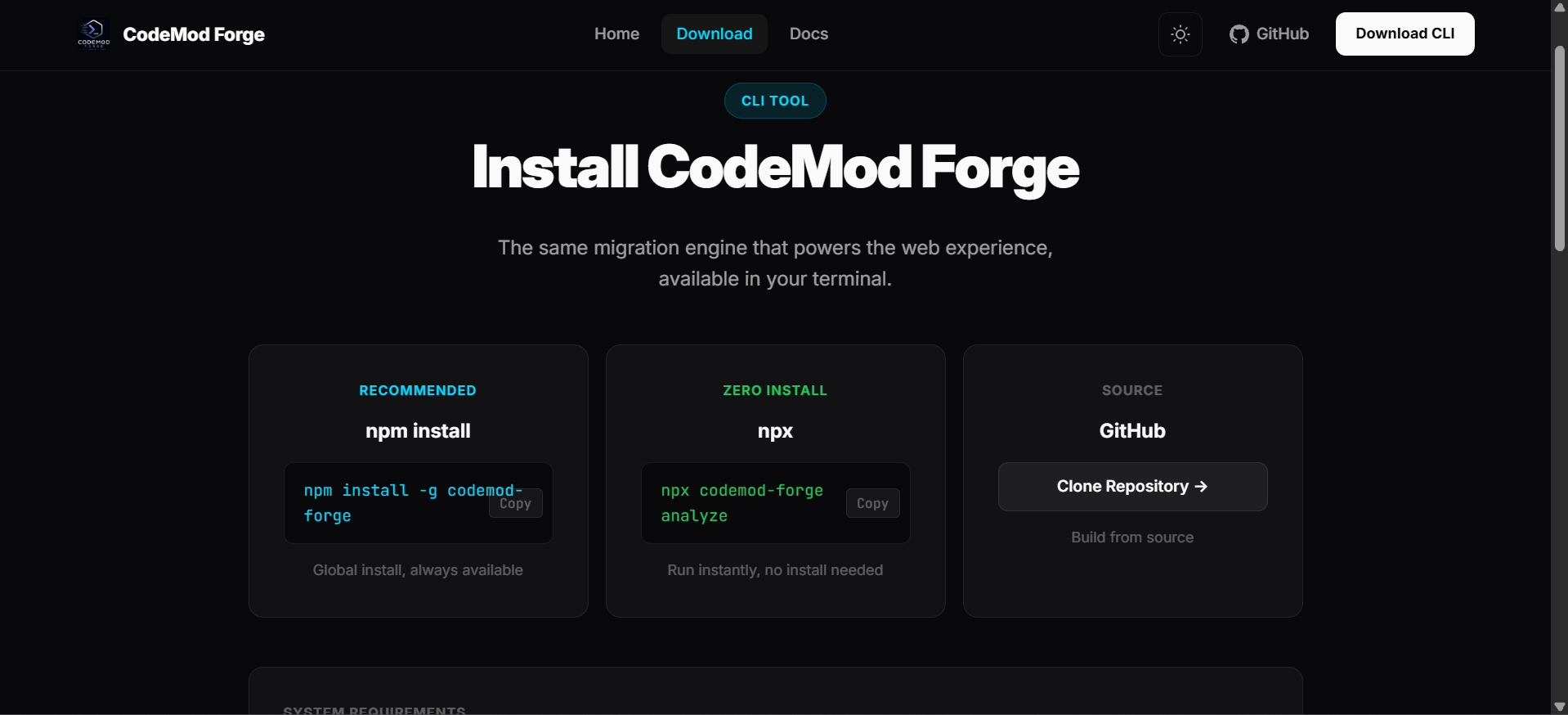
Task: Copy the npx codemod-forge analyze command
Action: (872, 503)
